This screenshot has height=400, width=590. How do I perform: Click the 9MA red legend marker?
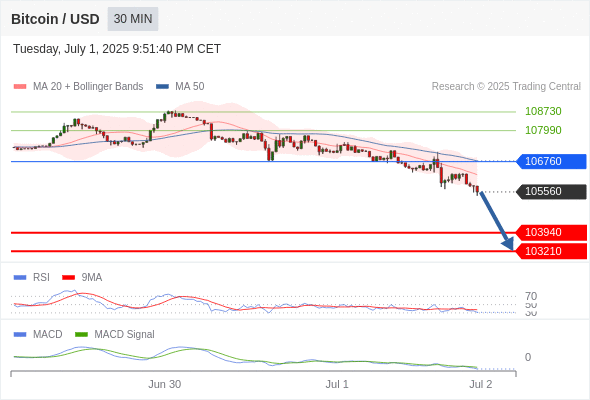(x=68, y=278)
